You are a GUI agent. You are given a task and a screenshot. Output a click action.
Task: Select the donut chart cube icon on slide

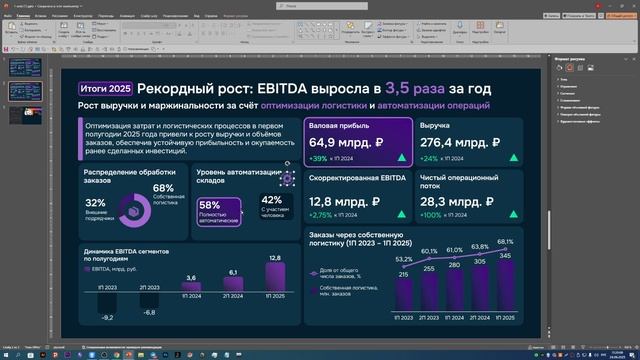coord(134,211)
